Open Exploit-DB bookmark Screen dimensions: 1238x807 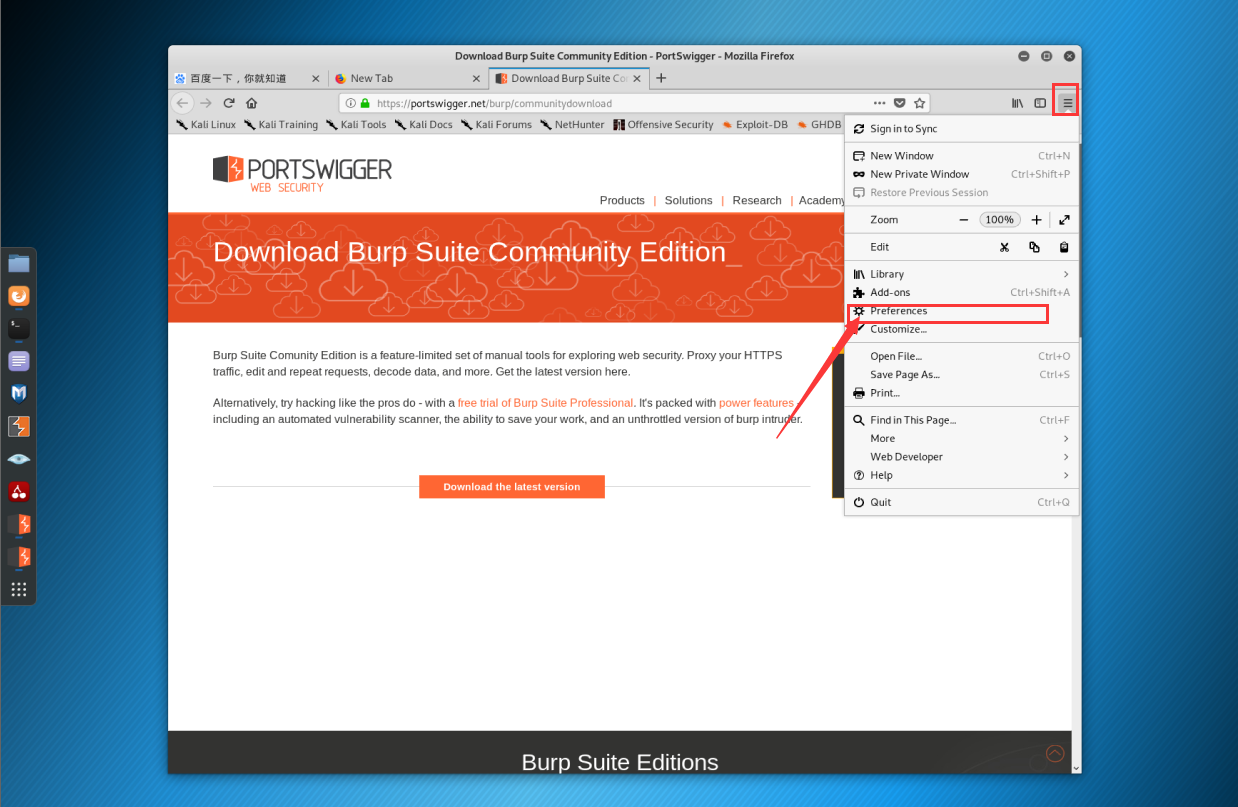(x=754, y=125)
